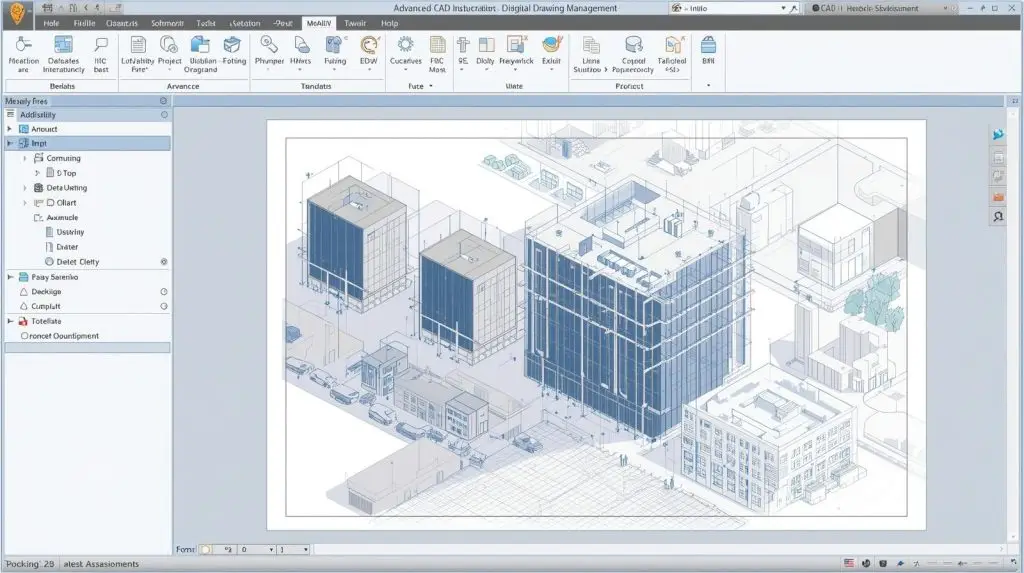This screenshot has width=1024, height=573.
Task: Click the EDW circular icon
Action: click(x=369, y=46)
